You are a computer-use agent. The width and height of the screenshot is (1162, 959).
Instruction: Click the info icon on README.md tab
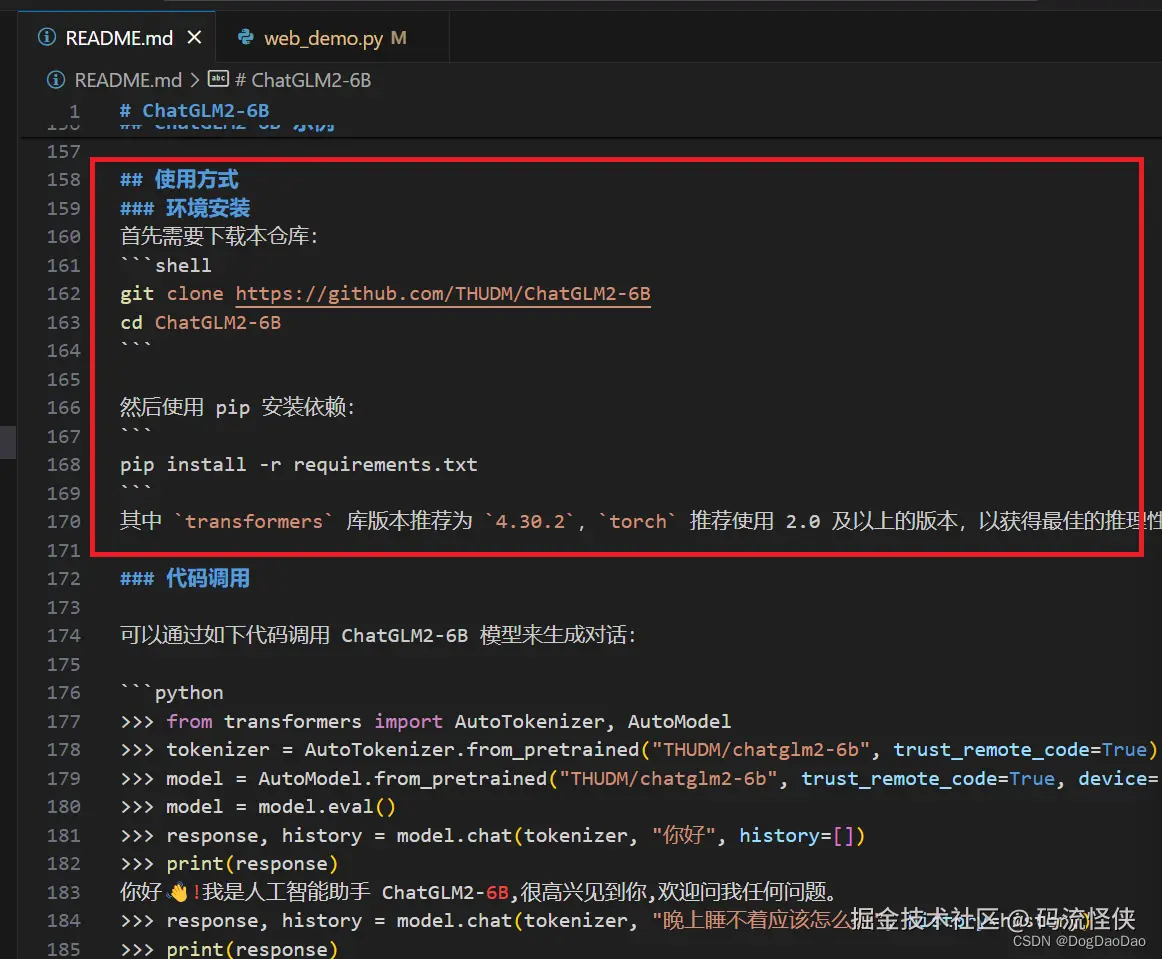pos(47,37)
